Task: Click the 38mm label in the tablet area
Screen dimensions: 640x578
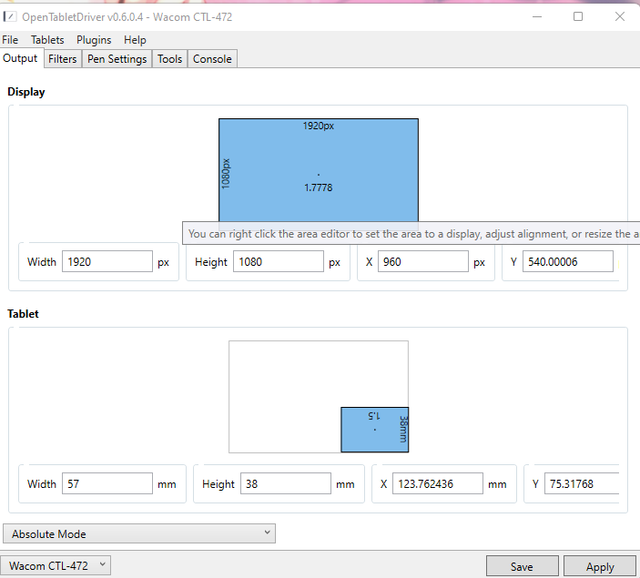Action: pos(403,429)
